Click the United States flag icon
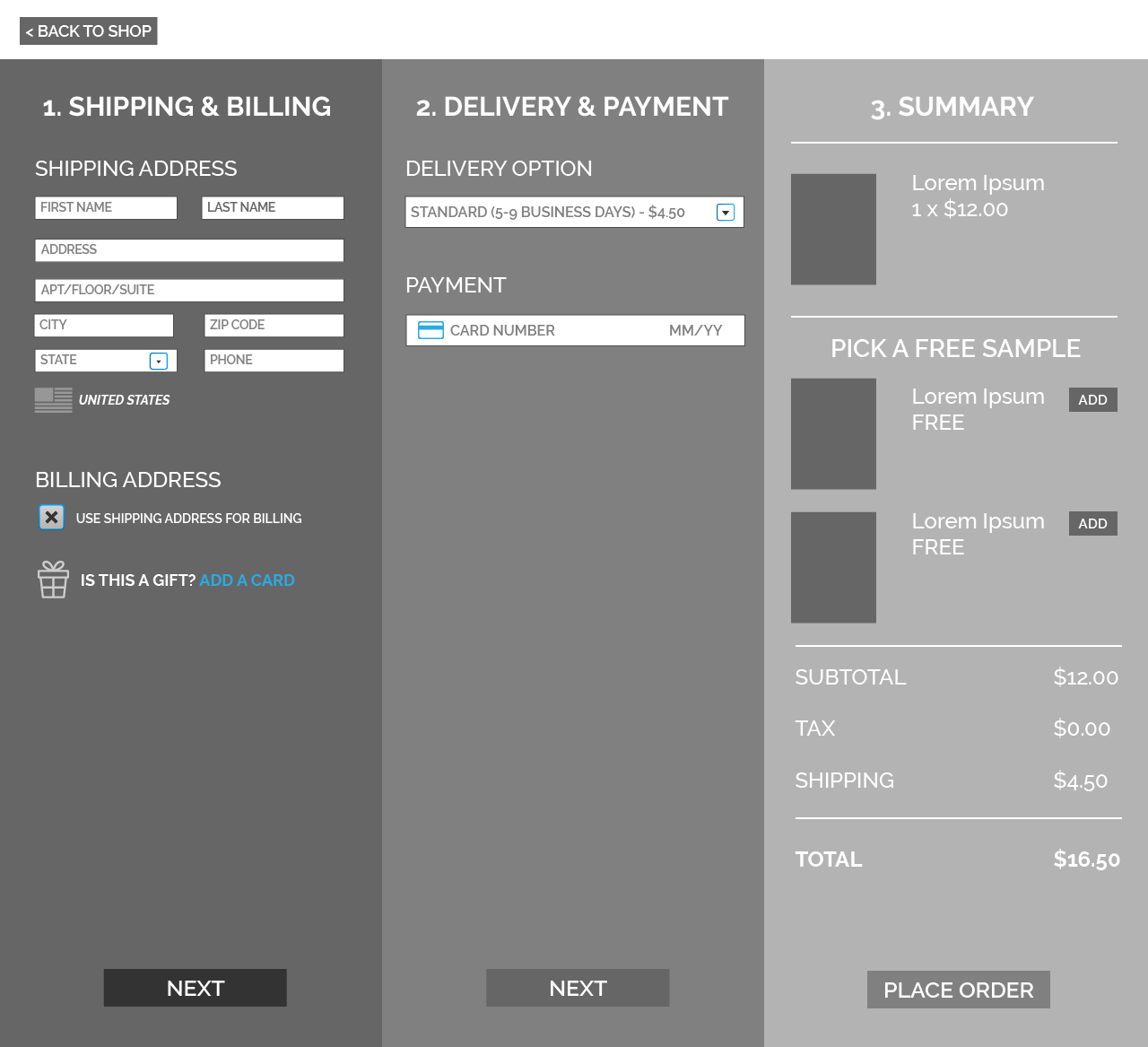The width and height of the screenshot is (1148, 1047). (54, 400)
